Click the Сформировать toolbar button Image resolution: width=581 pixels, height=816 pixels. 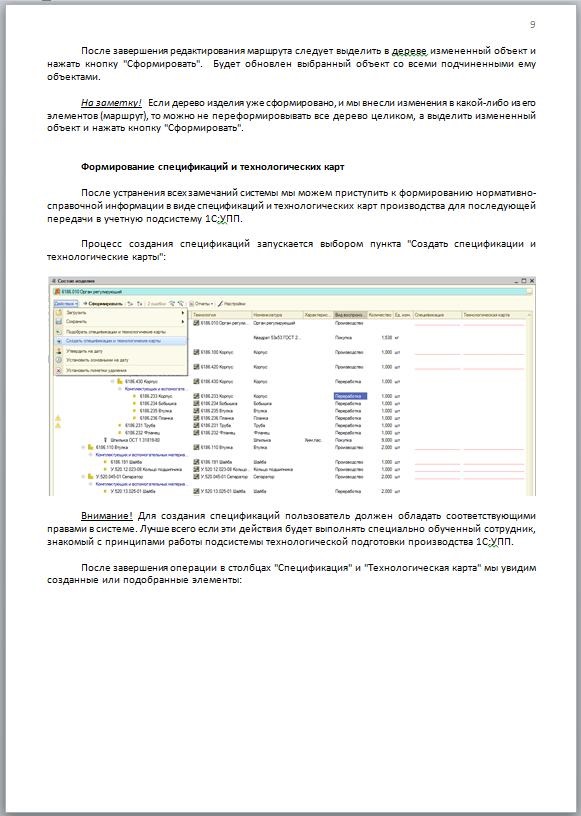click(x=103, y=303)
